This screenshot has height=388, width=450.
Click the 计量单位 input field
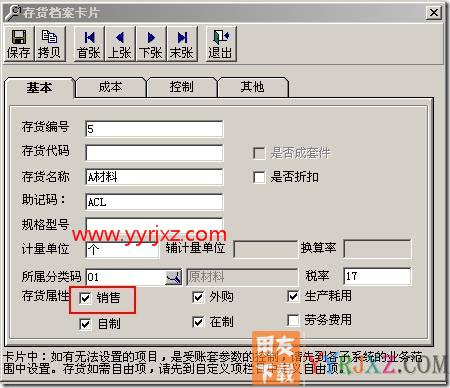(122, 249)
